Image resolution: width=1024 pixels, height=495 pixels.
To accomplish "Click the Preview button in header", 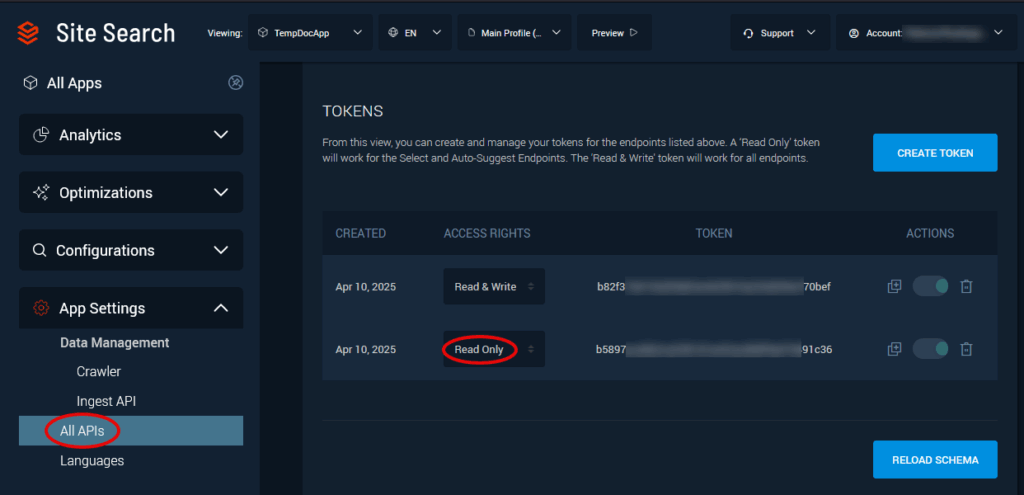I will pyautogui.click(x=614, y=33).
